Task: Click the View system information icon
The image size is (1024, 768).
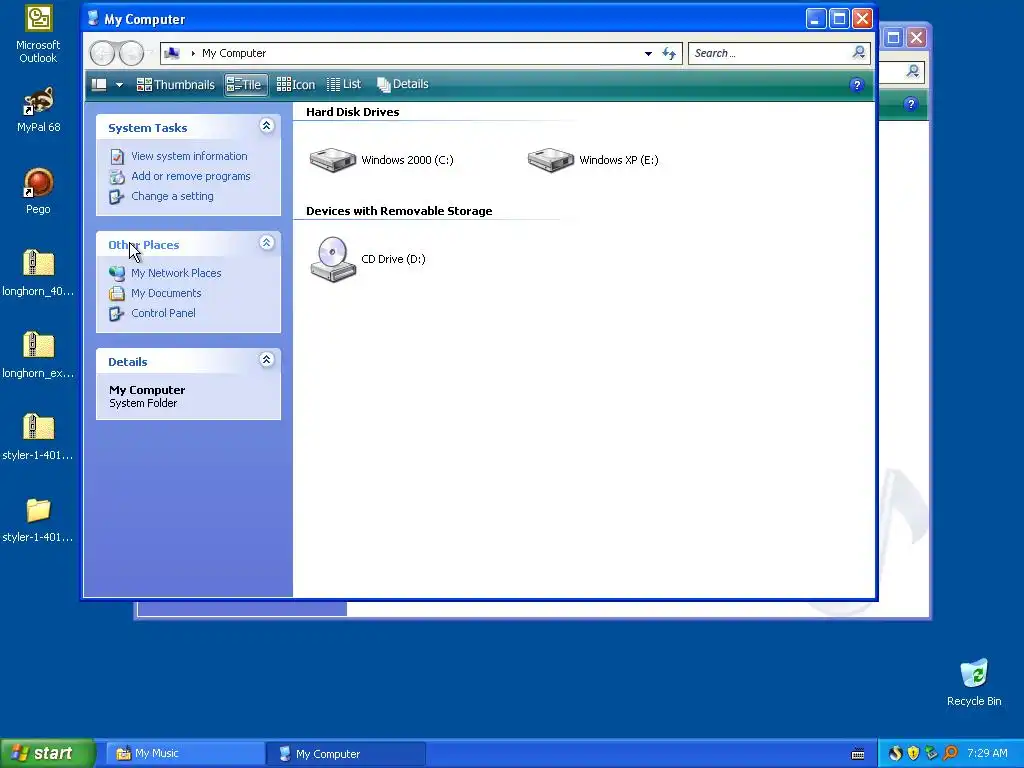Action: coord(117,157)
